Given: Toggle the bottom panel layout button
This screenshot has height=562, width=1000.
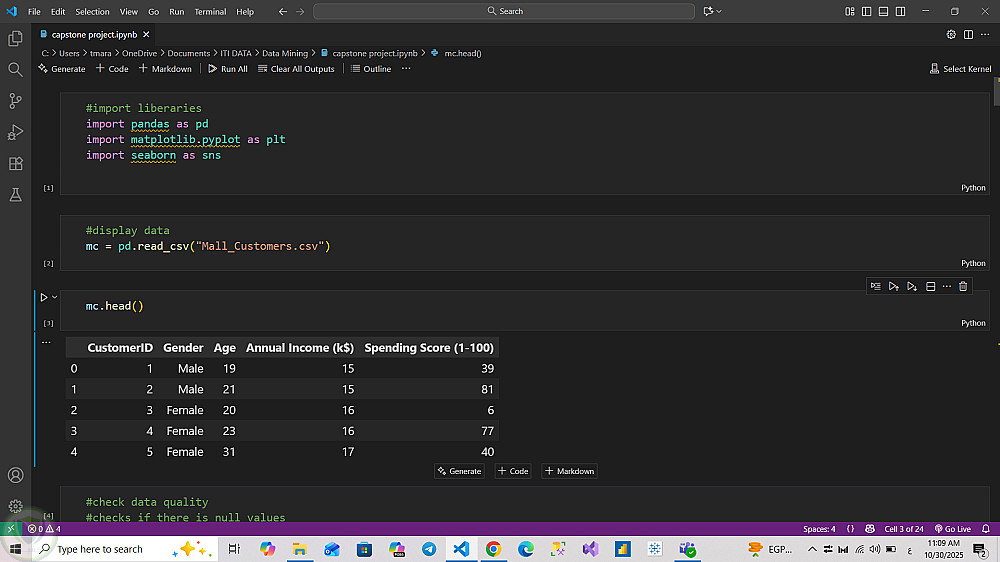Looking at the screenshot, I should point(884,11).
